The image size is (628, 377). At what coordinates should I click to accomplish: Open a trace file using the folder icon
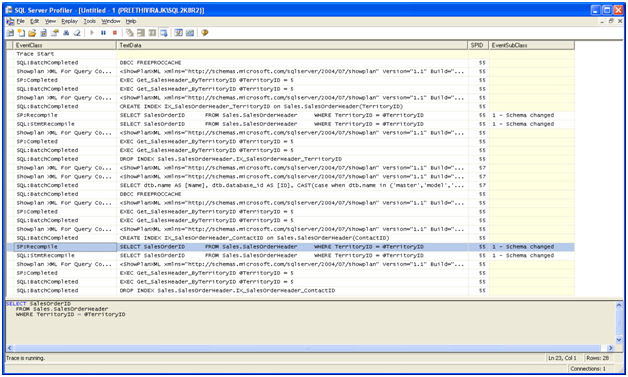click(x=32, y=33)
